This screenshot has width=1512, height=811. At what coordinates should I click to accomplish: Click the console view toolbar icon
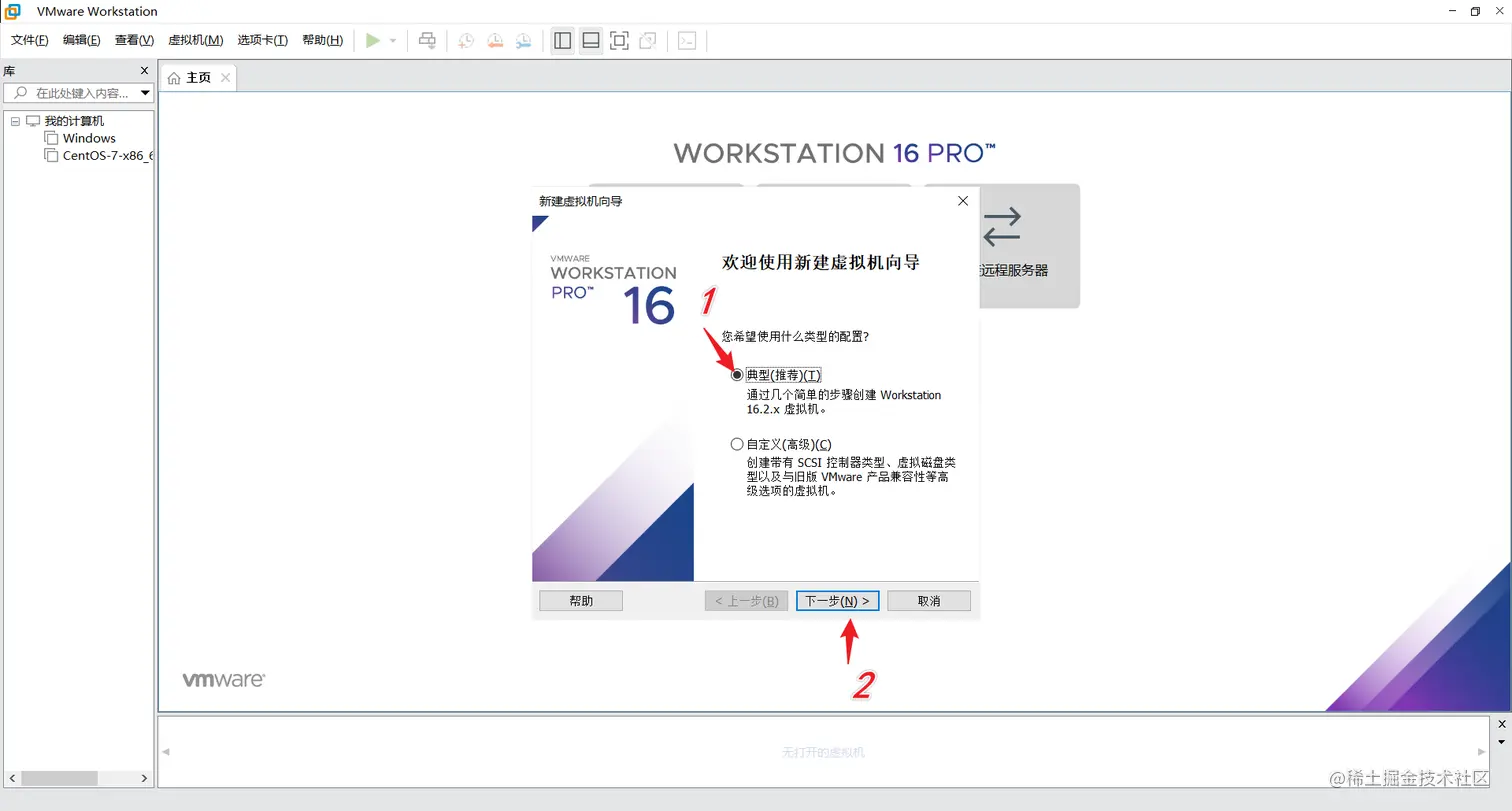point(687,40)
